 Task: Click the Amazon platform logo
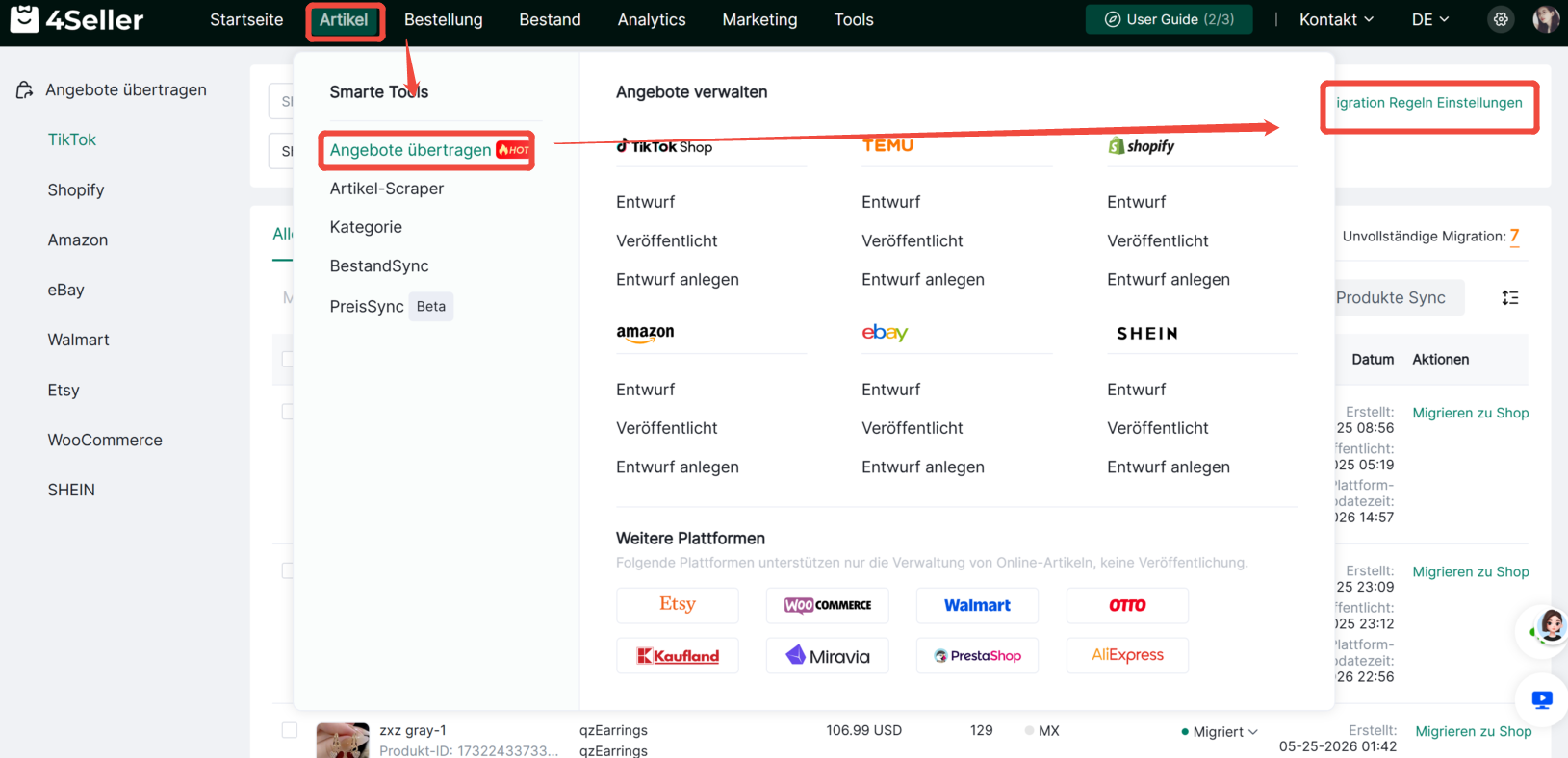click(x=645, y=333)
